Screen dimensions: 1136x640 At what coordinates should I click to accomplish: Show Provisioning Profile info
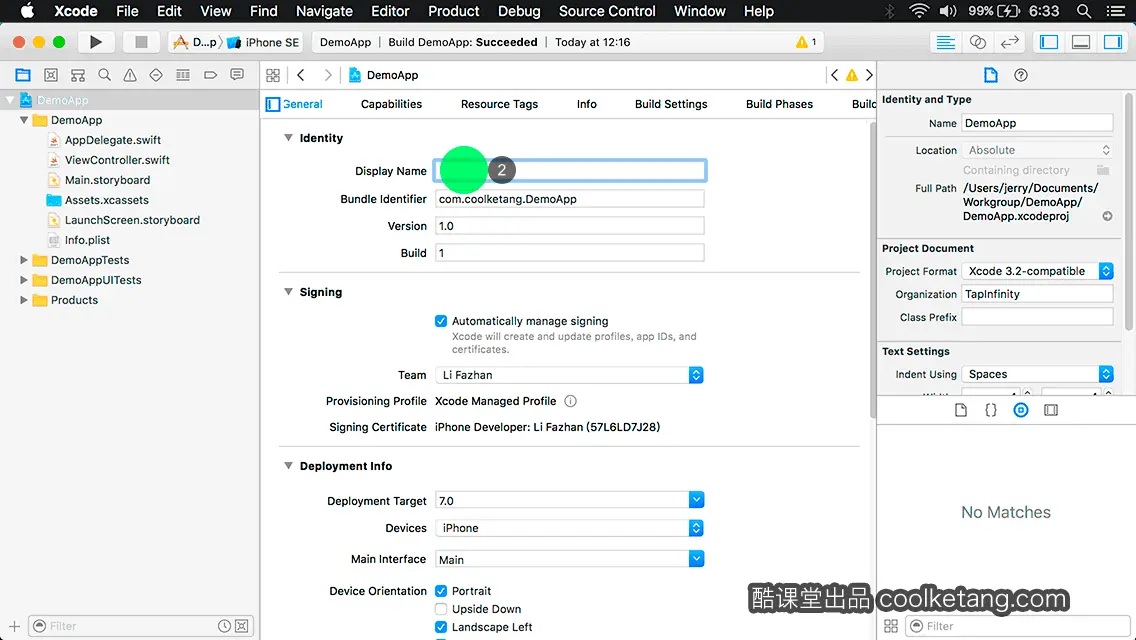point(570,401)
